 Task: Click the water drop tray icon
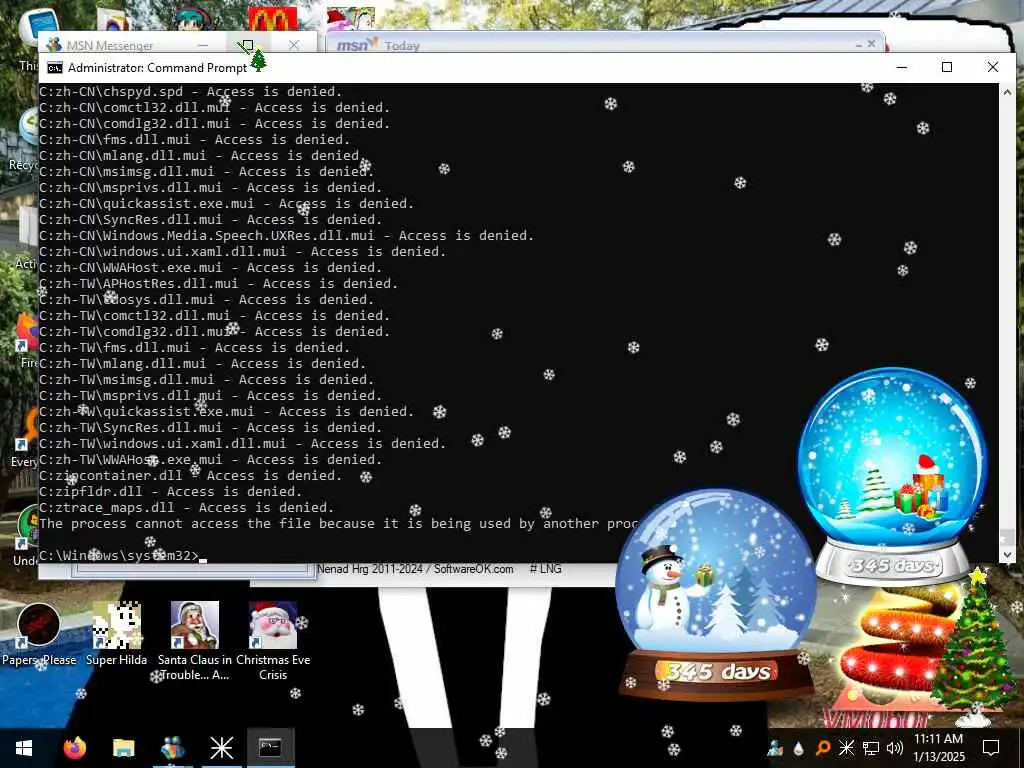[799, 748]
